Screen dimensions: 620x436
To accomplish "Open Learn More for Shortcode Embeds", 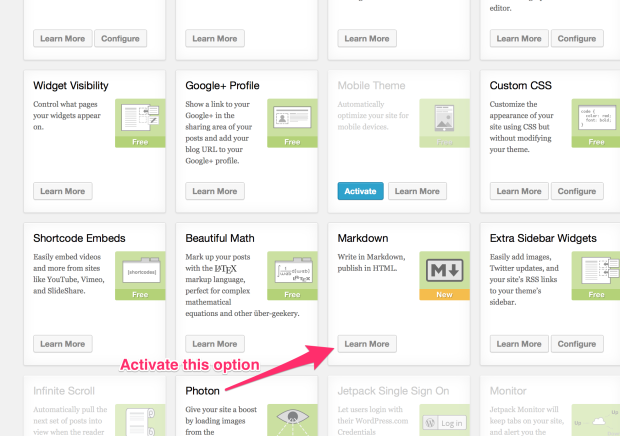I will pyautogui.click(x=62, y=344).
